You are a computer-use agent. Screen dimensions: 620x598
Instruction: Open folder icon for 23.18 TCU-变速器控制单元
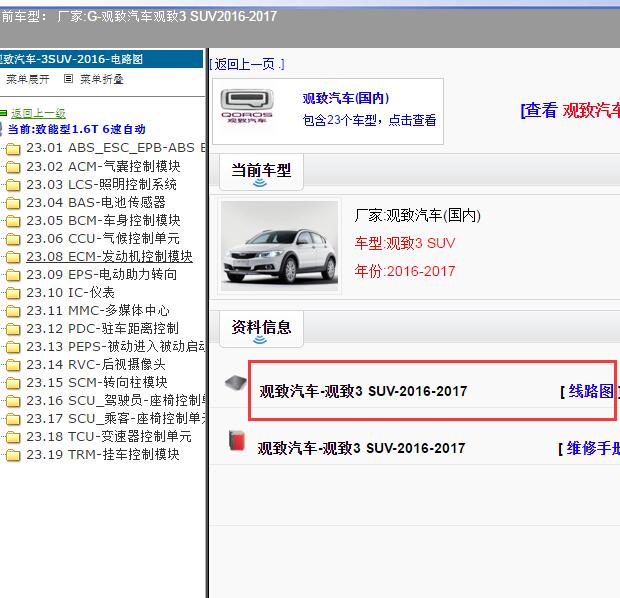[13, 438]
